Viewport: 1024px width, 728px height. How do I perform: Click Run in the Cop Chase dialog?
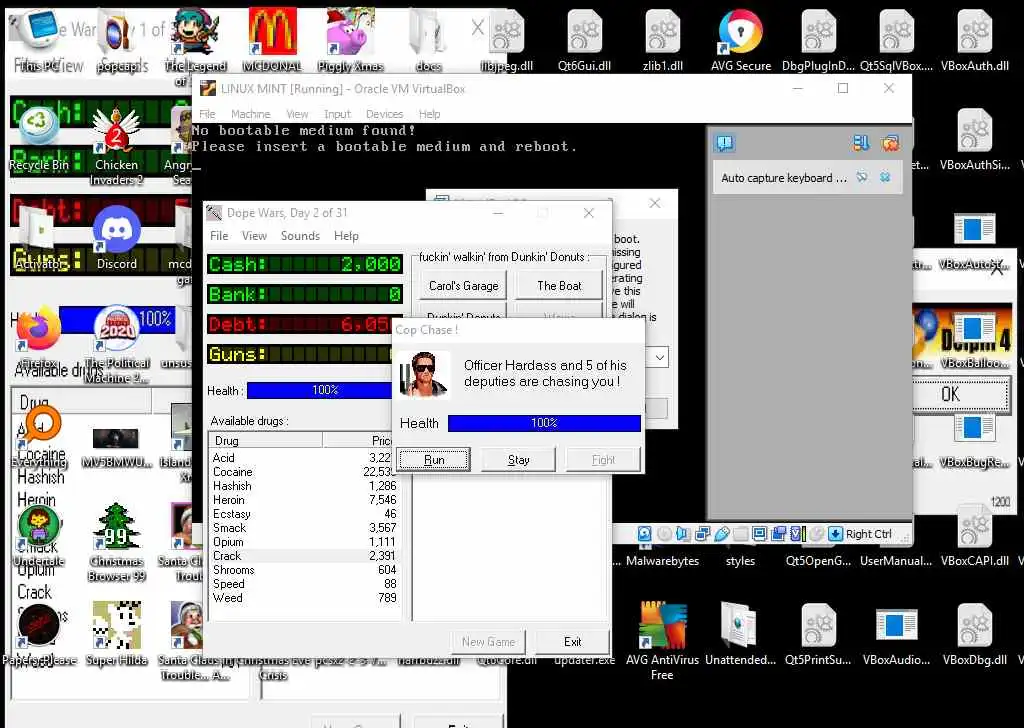(434, 460)
